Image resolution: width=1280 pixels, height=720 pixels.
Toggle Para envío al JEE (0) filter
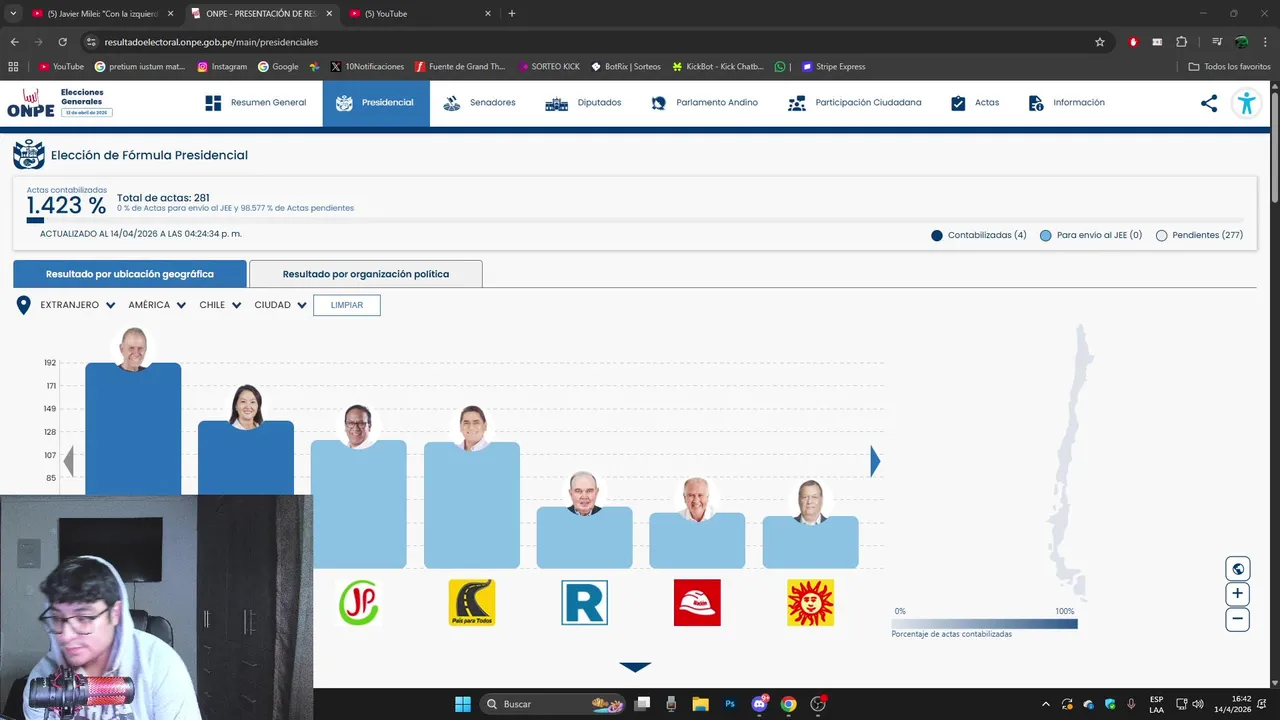pos(1091,235)
